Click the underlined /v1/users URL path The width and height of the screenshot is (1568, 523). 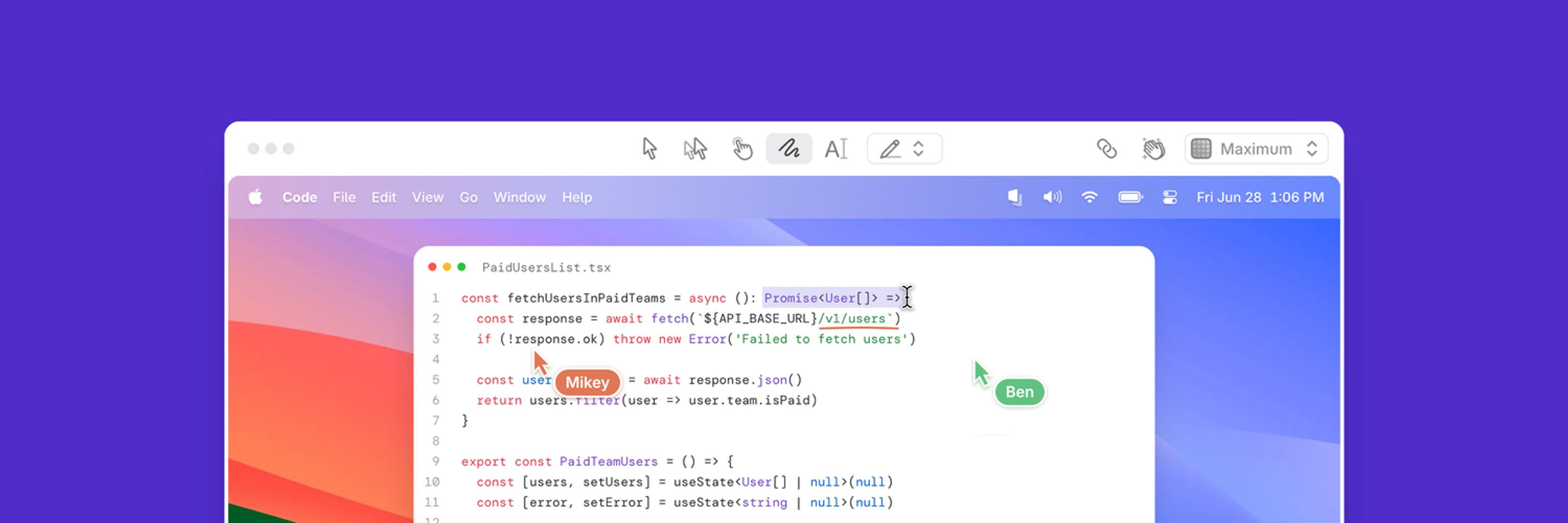click(x=852, y=319)
